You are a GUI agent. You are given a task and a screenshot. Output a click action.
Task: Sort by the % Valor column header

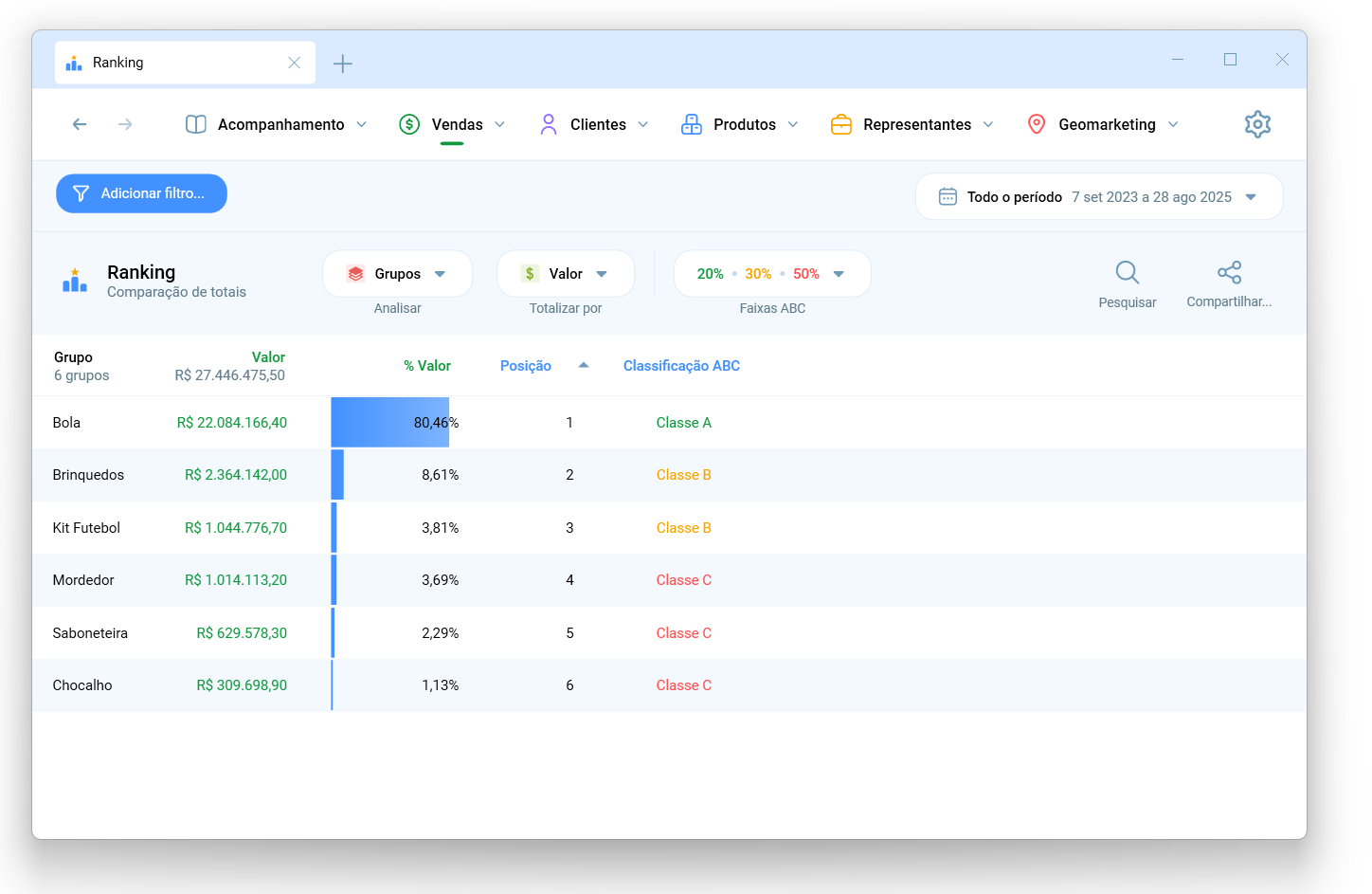(427, 366)
